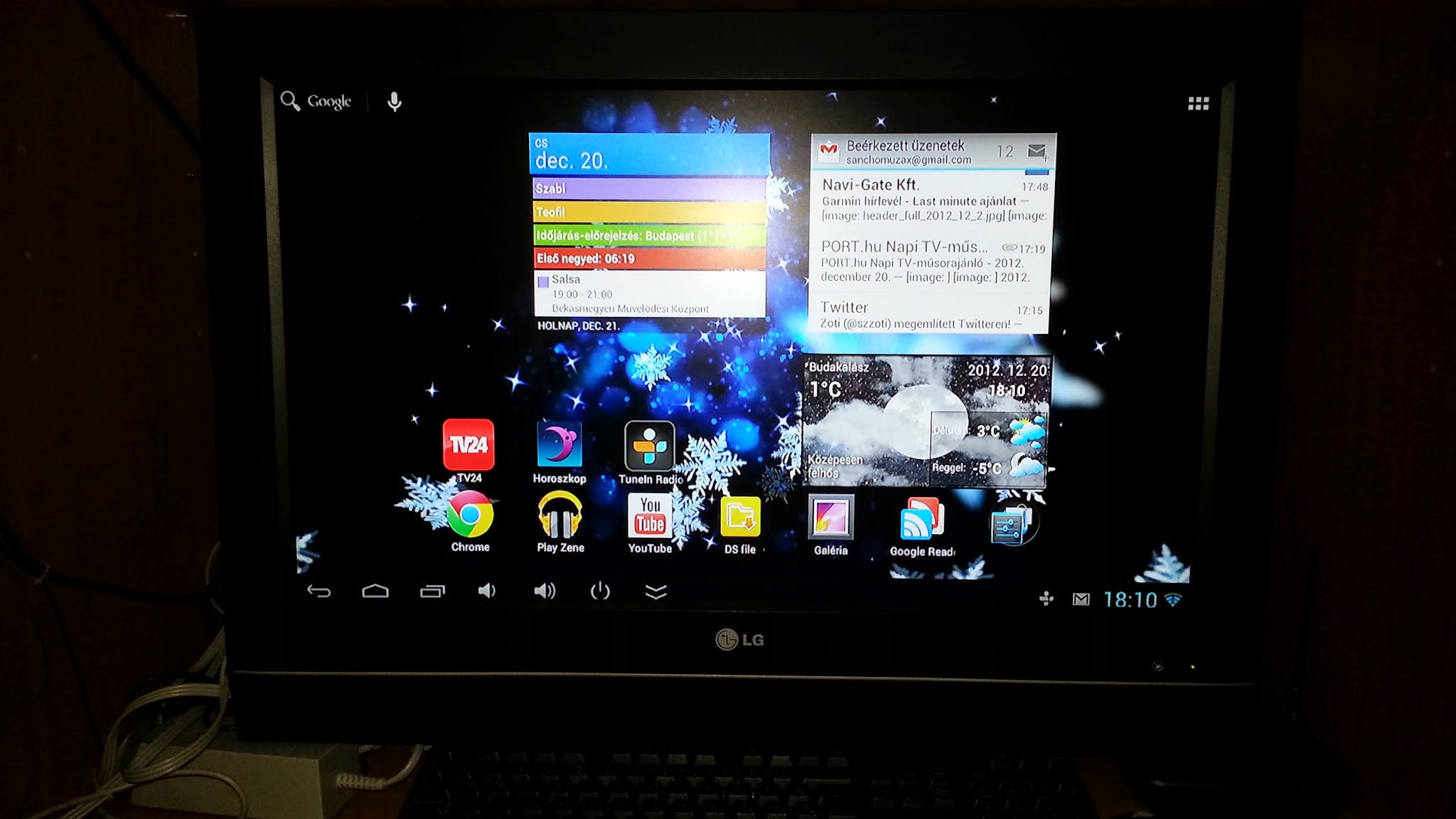
Task: Open the PORT.hu Napi TV-műs email
Action: [x=931, y=262]
